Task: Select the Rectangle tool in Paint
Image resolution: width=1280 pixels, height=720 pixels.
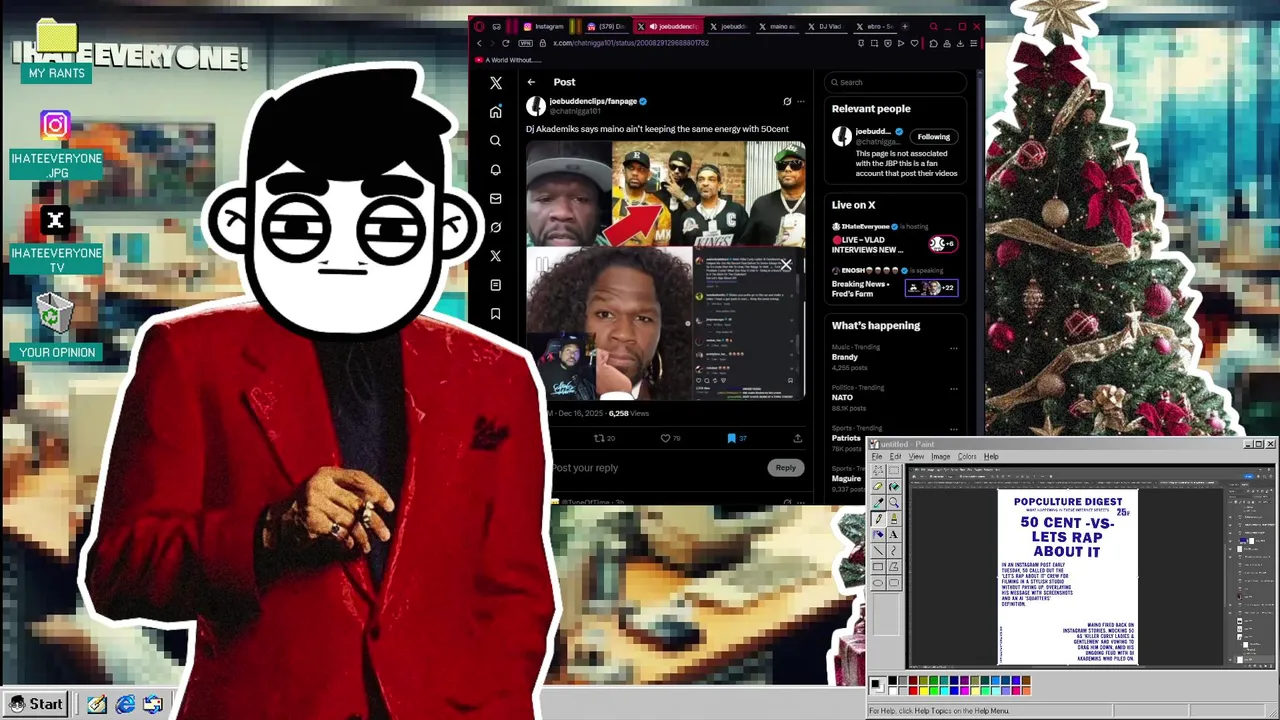Action: tap(878, 567)
